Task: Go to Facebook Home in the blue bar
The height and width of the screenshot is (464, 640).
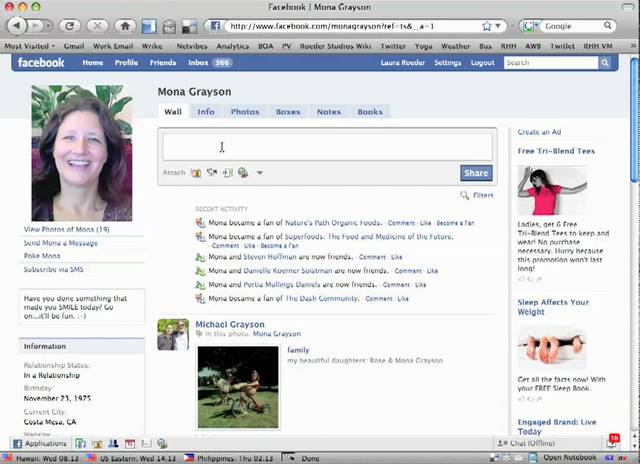Action: (x=93, y=62)
